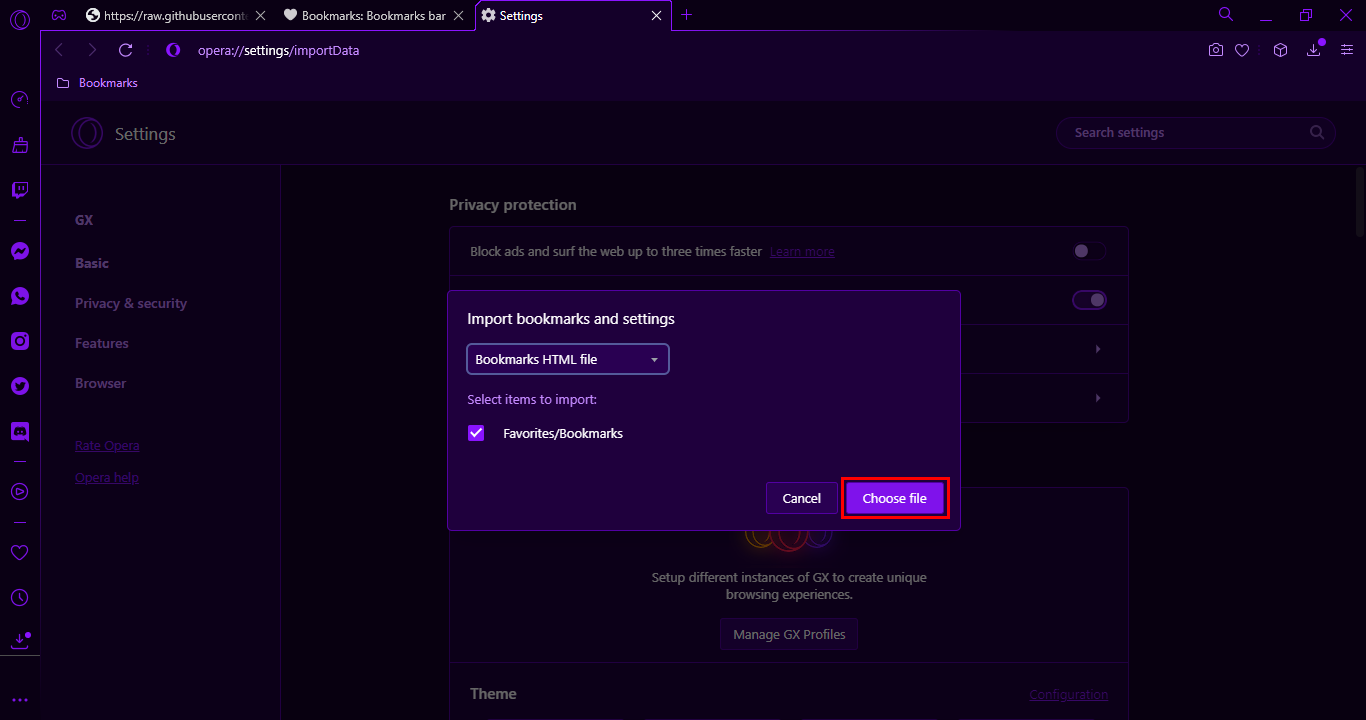The image size is (1366, 720).
Task: Open the Opera menu logo icon
Action: 19,21
